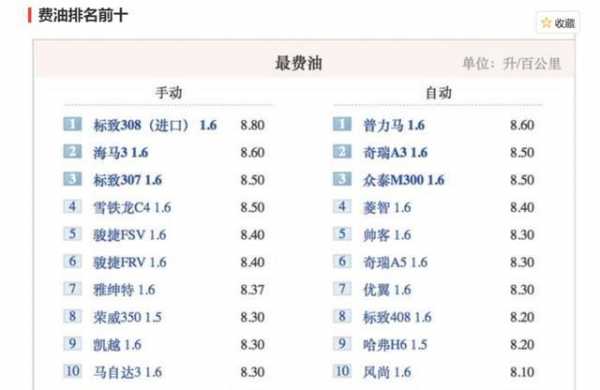
Task: Open the 标致308（进口）1.6 link
Action: [x=155, y=125]
